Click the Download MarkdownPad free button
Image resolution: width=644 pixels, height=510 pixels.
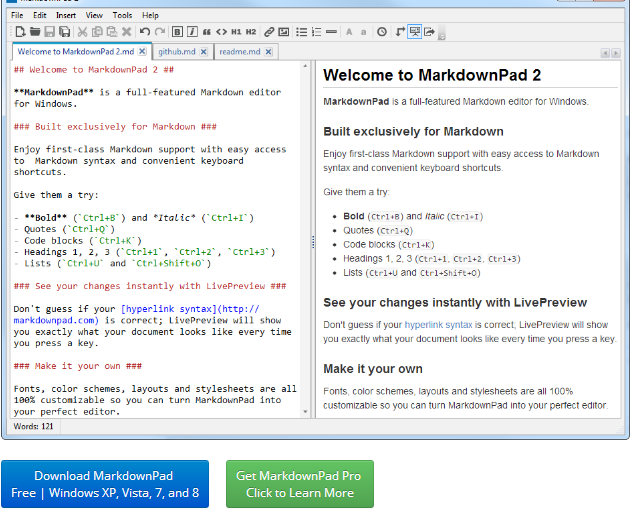click(105, 484)
